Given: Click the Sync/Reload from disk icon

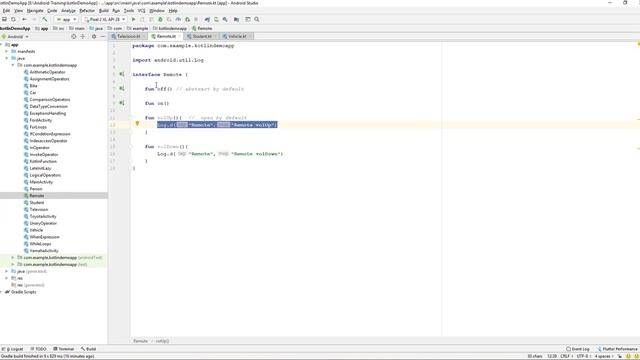Looking at the screenshot, I should pyautogui.click(x=13, y=19).
